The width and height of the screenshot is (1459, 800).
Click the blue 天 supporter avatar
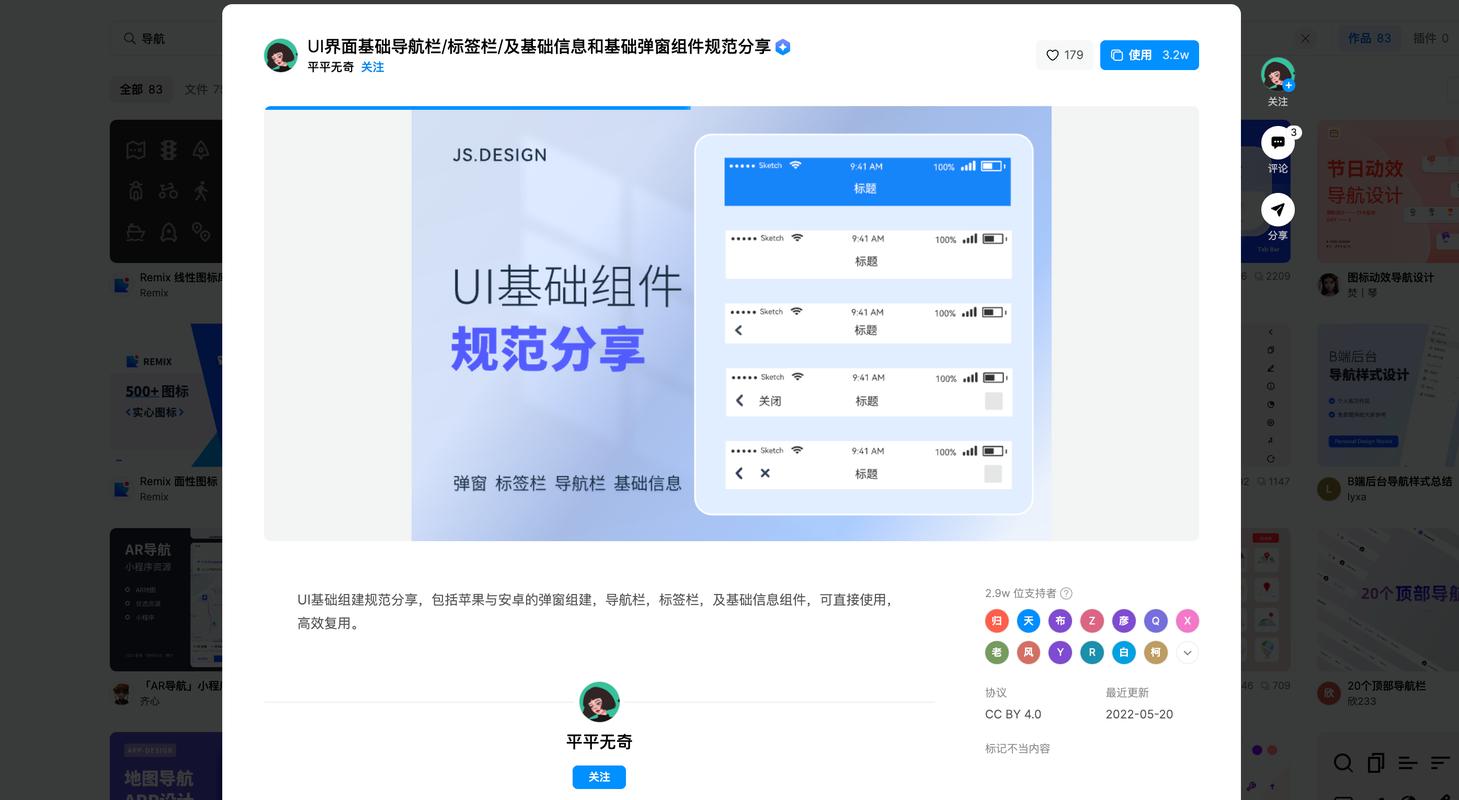[x=1028, y=621]
